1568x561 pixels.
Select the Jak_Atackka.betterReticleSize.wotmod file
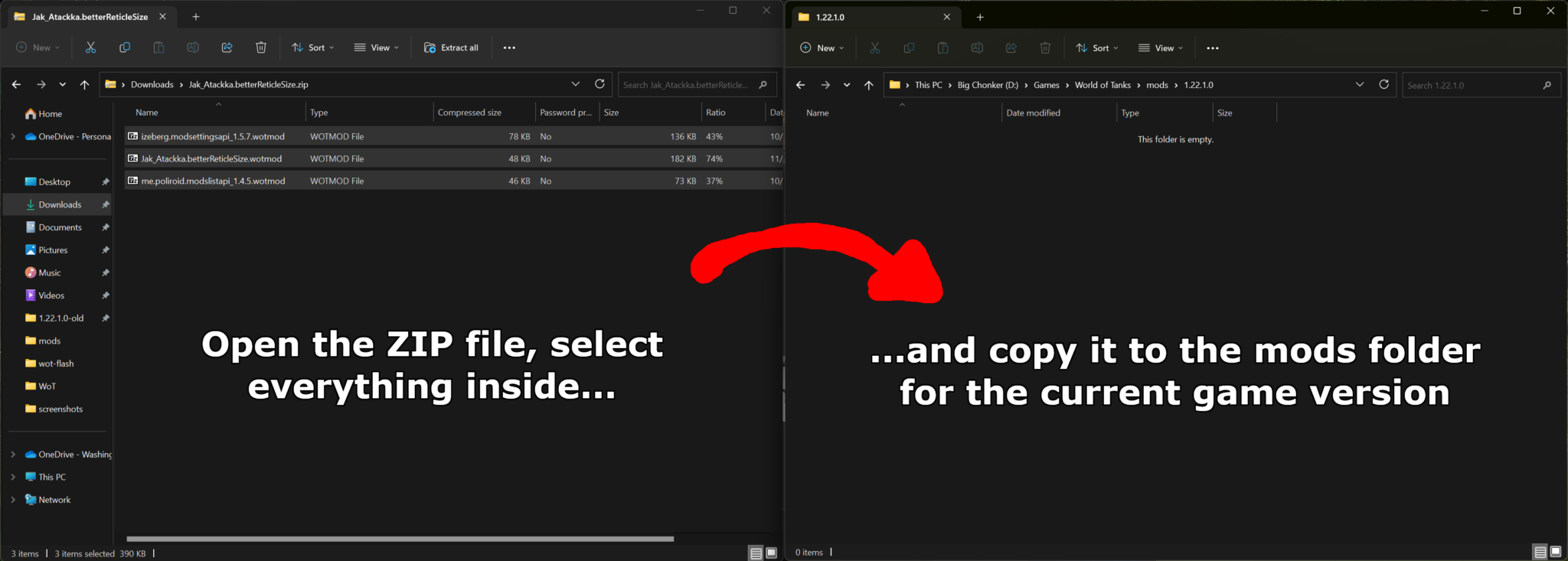tap(211, 158)
